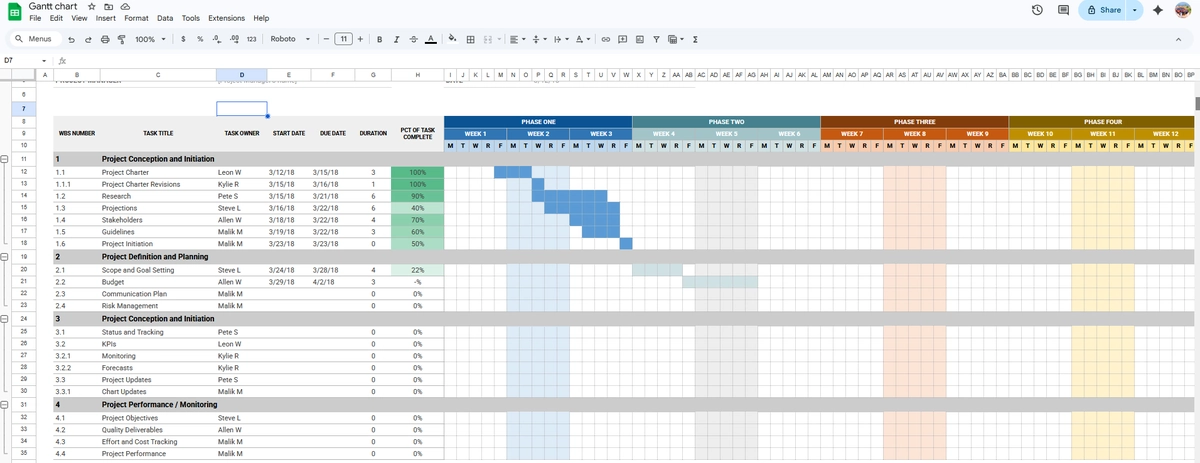The image size is (1200, 463).
Task: Open the Data menu
Action: [165, 18]
